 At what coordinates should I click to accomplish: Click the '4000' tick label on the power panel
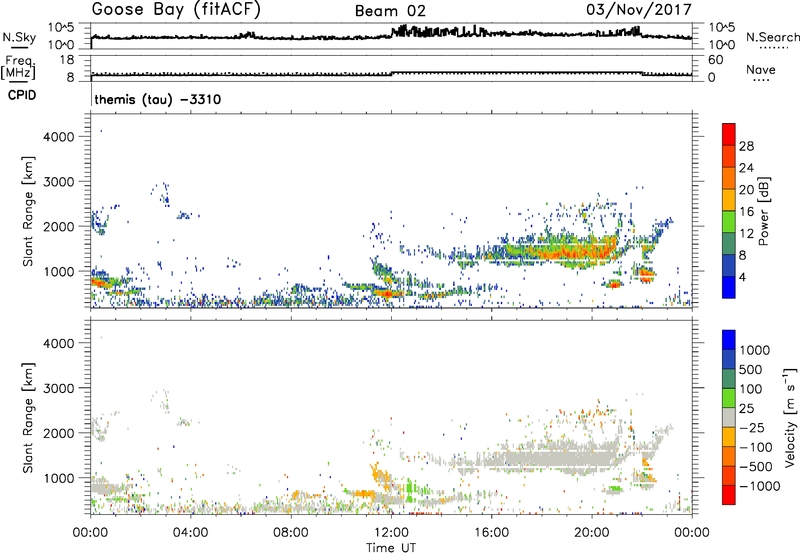pyautogui.click(x=58, y=137)
